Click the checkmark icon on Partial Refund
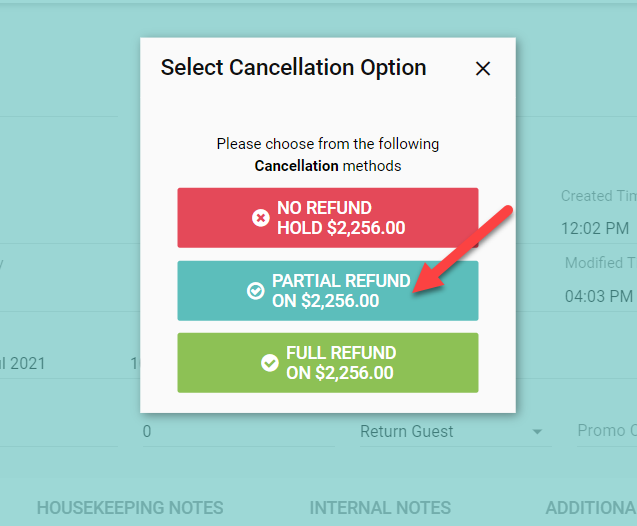 click(x=256, y=290)
